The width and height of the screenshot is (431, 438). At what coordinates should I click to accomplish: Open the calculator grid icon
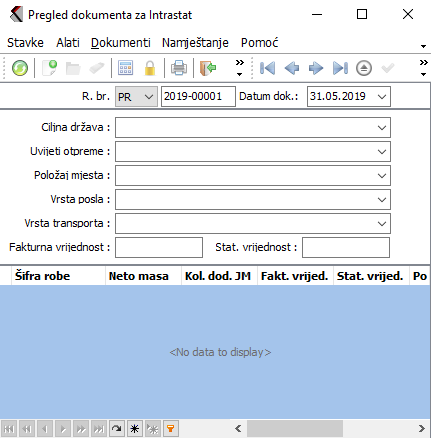click(x=126, y=68)
